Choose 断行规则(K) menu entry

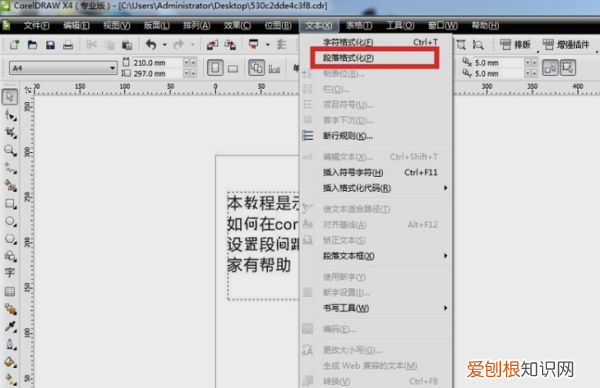[376, 136]
